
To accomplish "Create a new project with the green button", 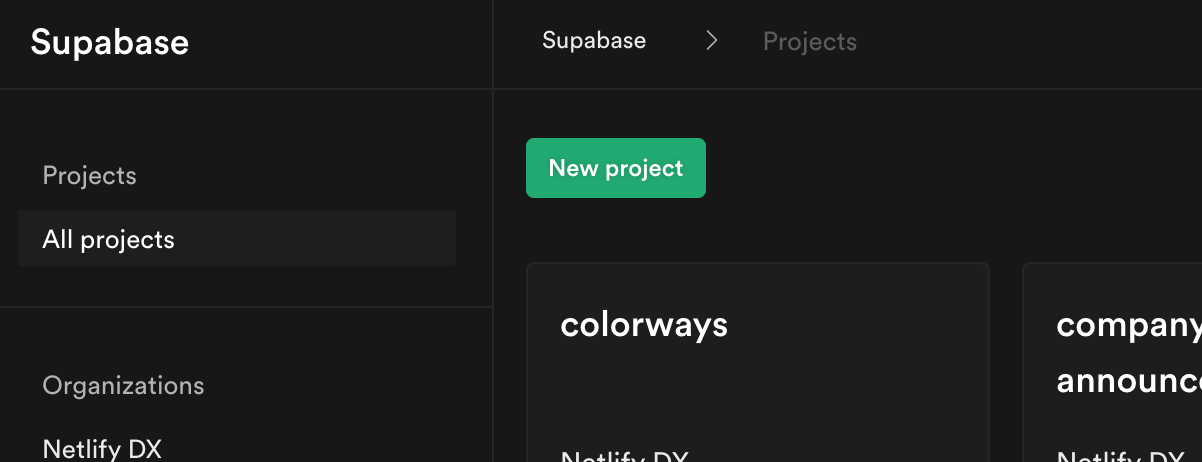I will [x=615, y=168].
